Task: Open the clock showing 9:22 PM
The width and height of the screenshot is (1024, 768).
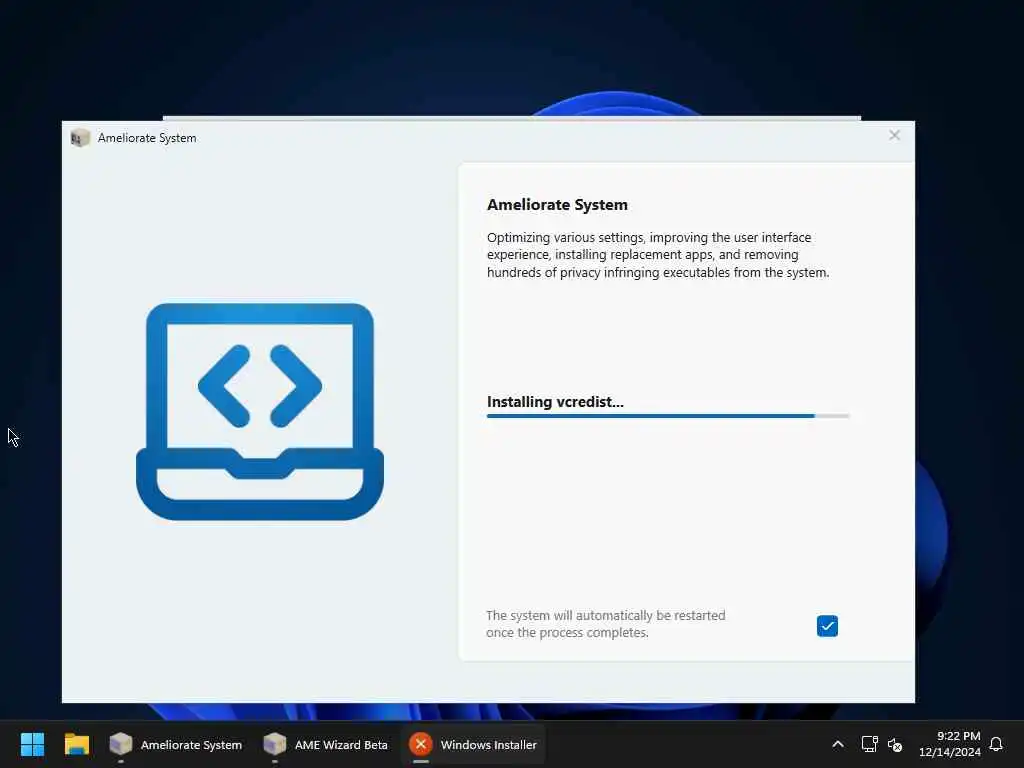Action: coord(950,744)
